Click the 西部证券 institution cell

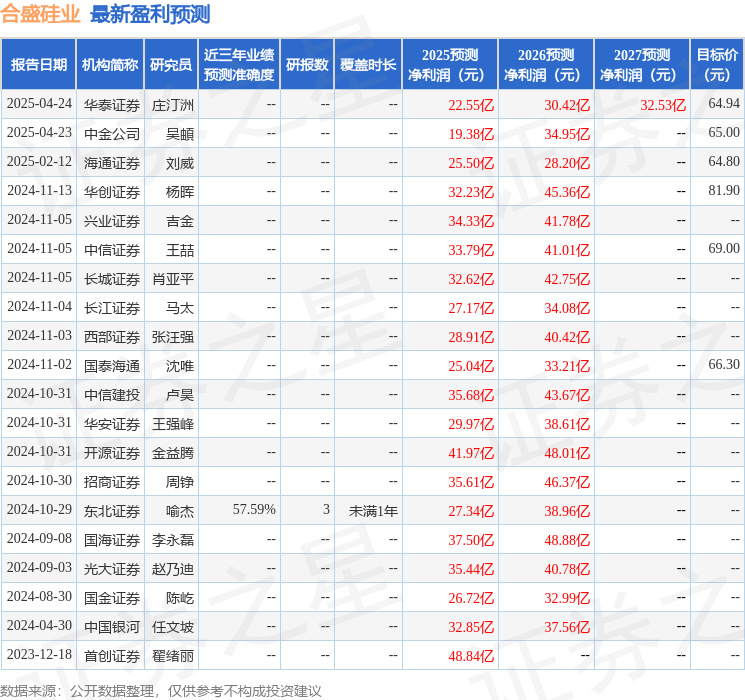click(112, 336)
